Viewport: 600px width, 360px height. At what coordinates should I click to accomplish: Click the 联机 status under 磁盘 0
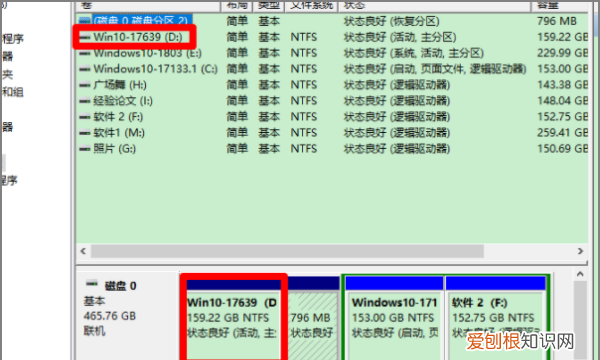pyautogui.click(x=95, y=331)
